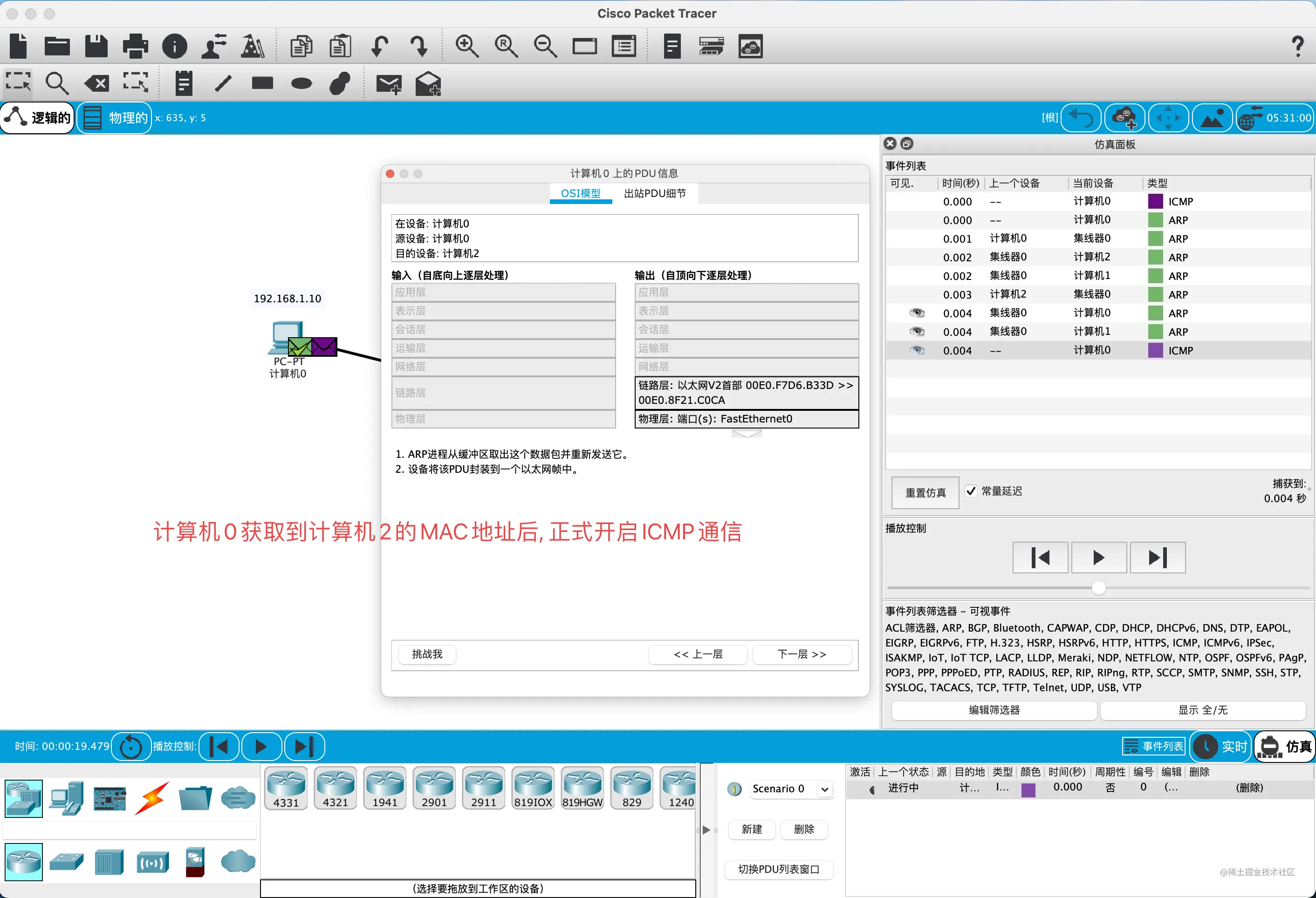The width and height of the screenshot is (1316, 898).
Task: Play simulation in the 仿真面板 panel
Action: [x=1098, y=558]
